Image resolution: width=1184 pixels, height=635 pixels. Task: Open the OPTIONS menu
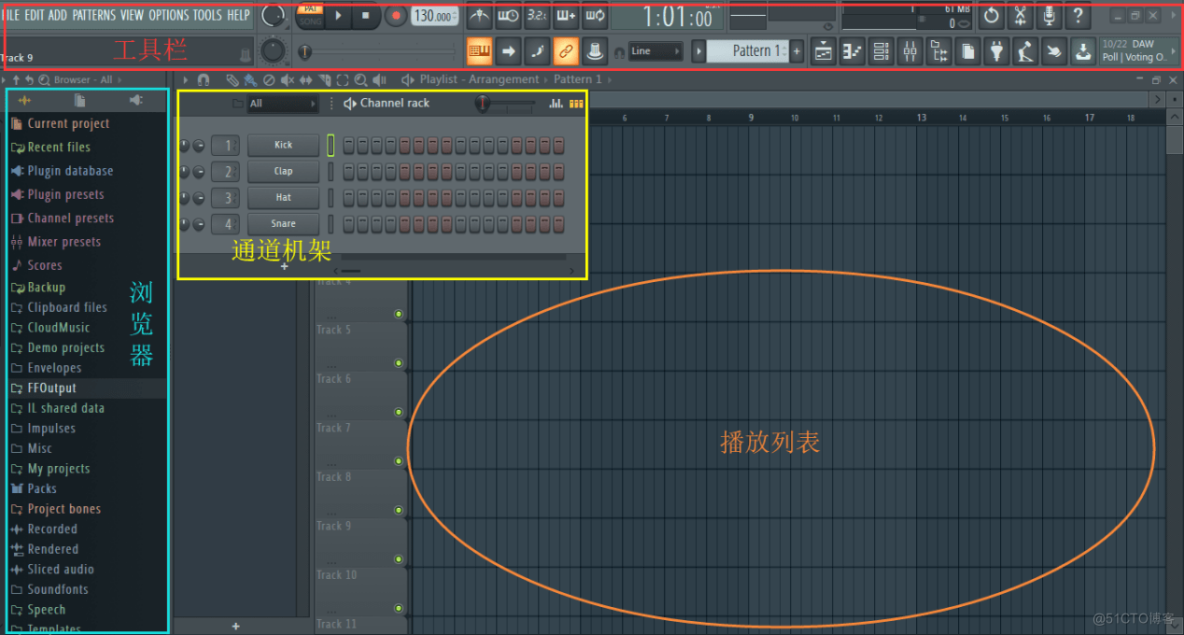168,15
